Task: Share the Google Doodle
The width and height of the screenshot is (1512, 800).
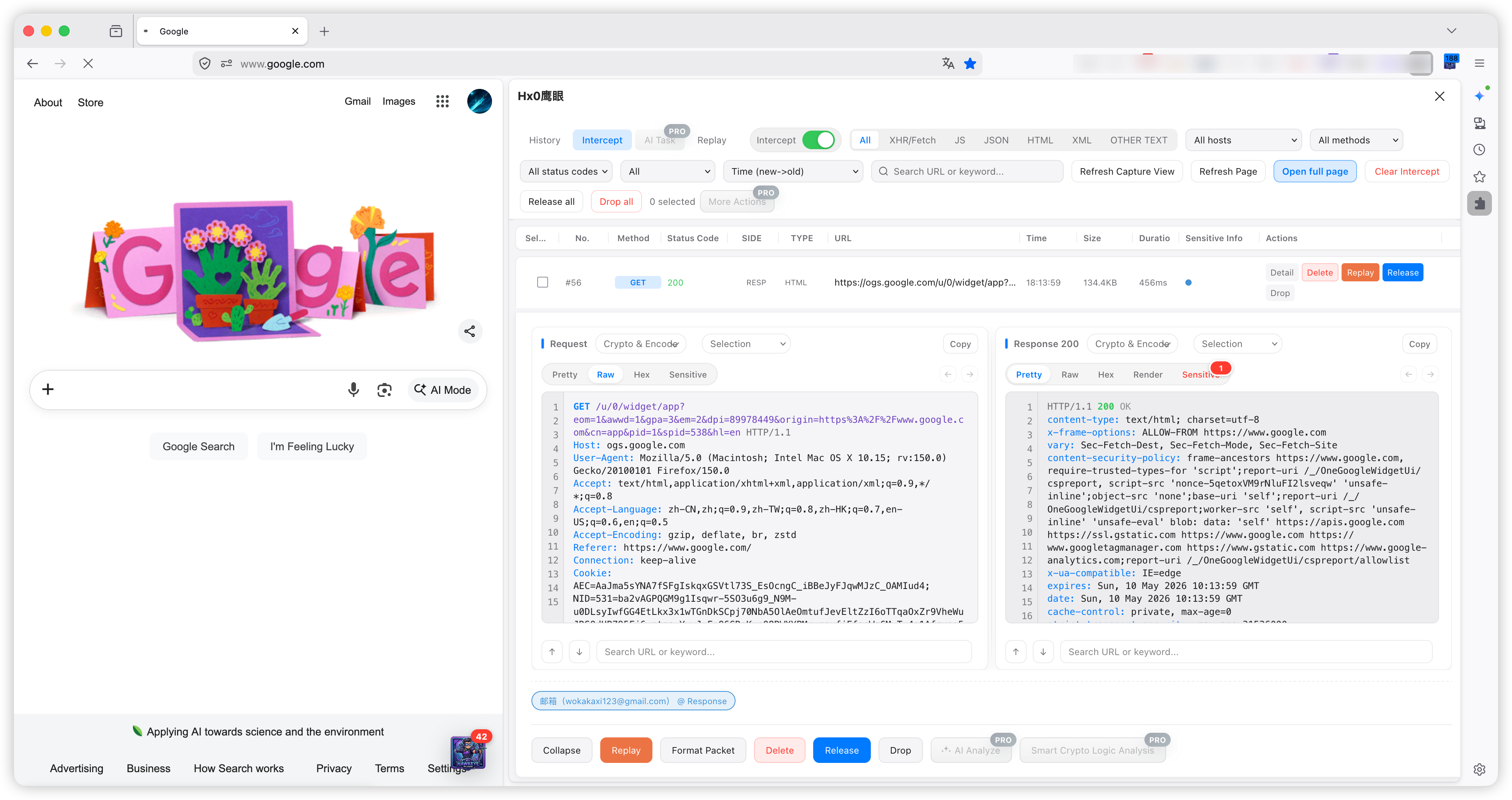Action: [470, 331]
